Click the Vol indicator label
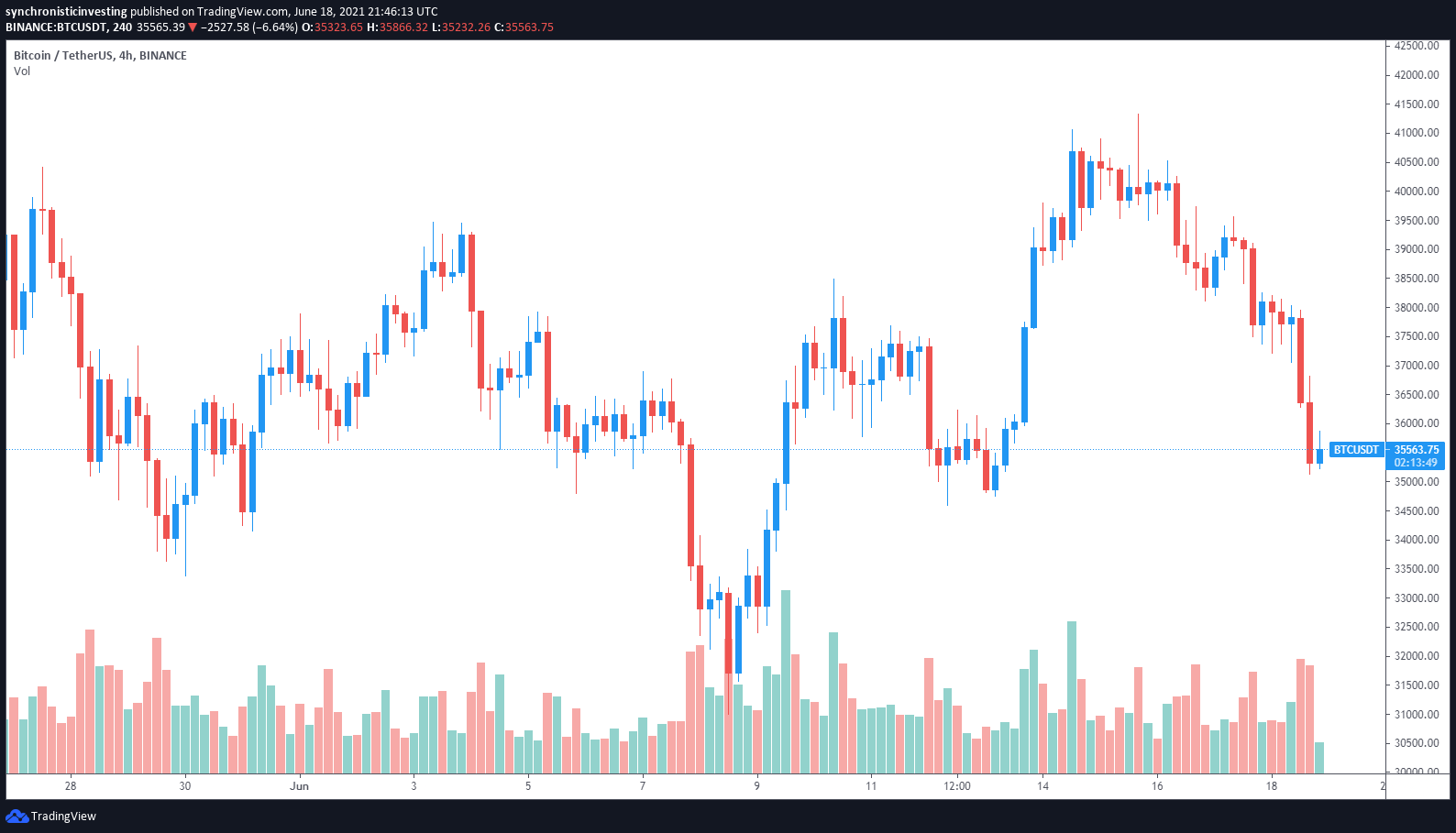 point(22,71)
